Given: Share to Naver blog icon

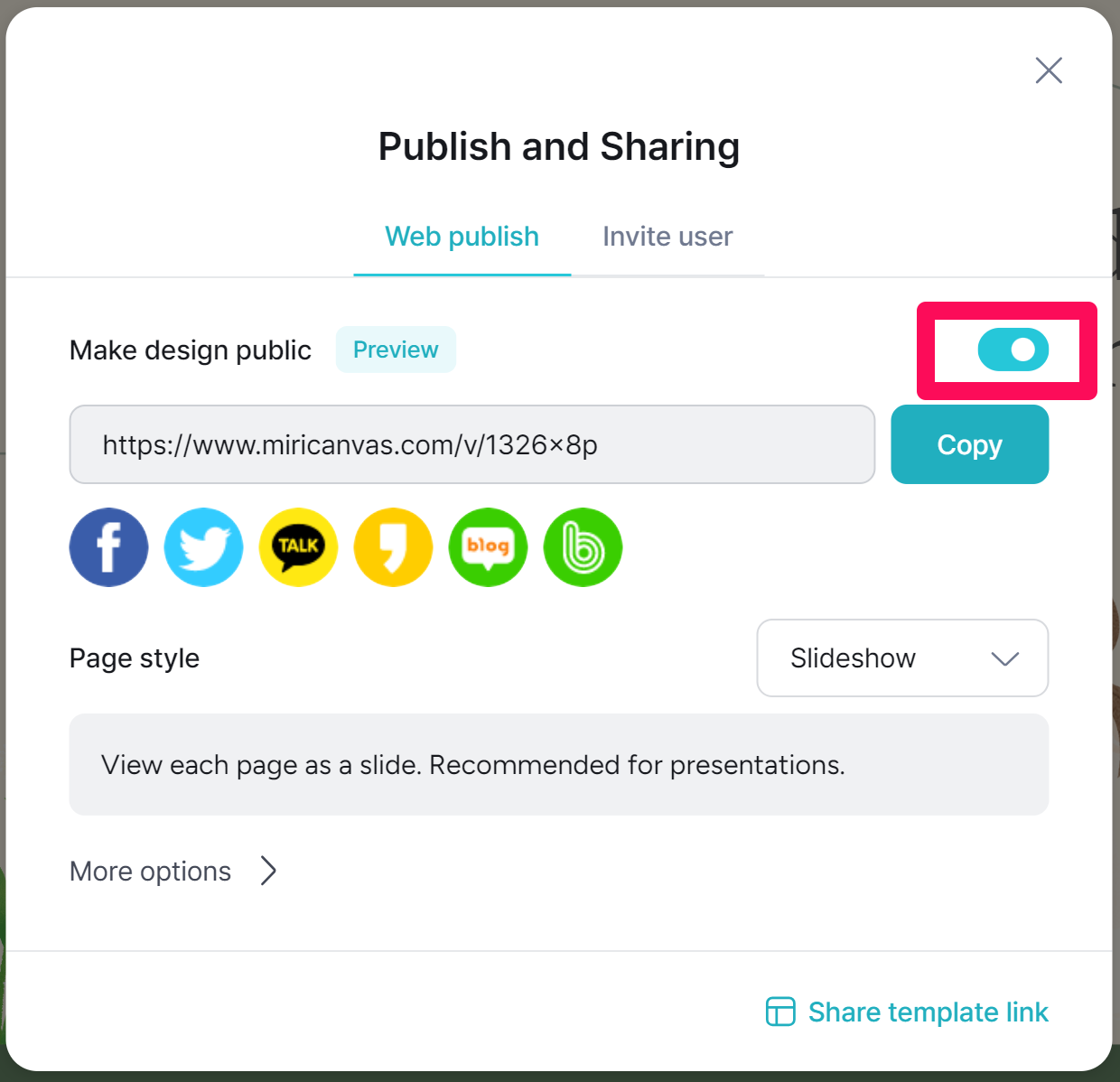Looking at the screenshot, I should tap(488, 547).
